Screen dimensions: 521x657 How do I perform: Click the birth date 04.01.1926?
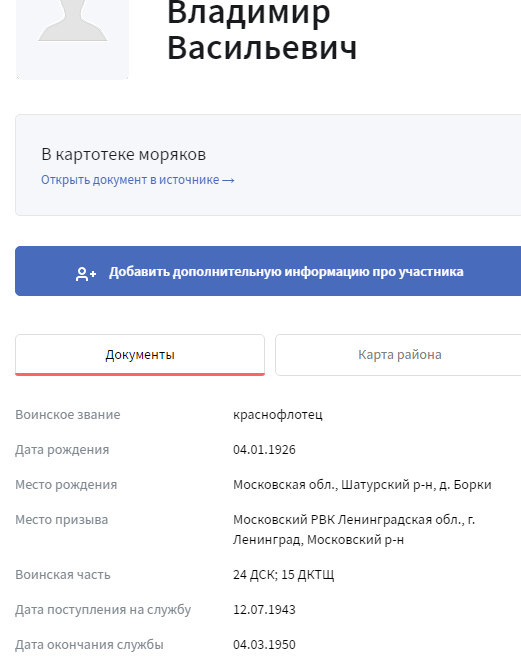point(264,450)
